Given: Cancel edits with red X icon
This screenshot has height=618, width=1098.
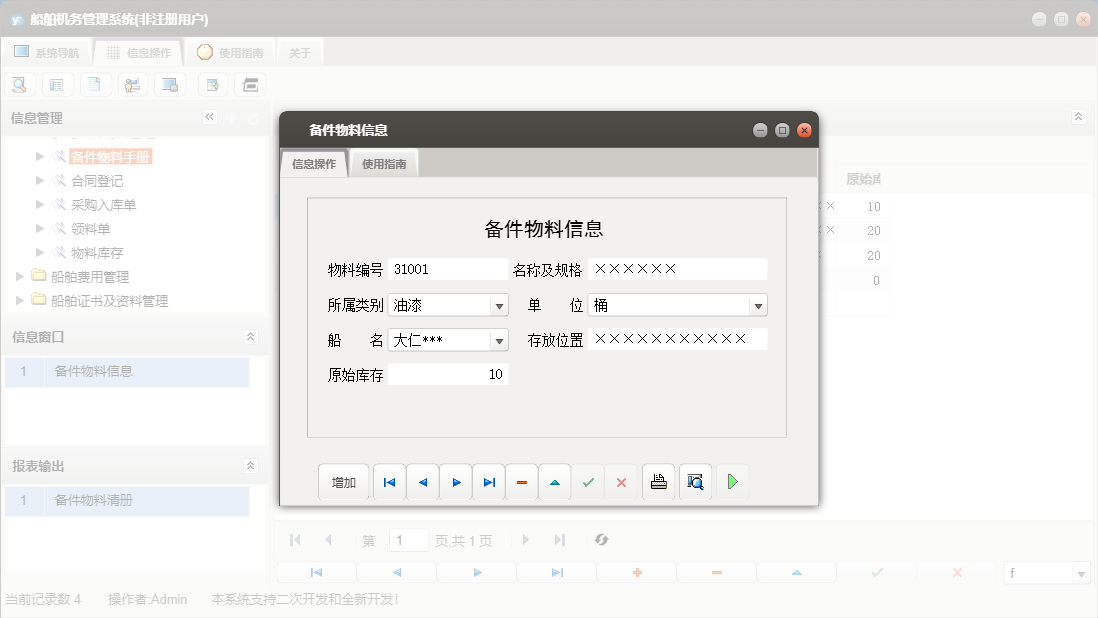Looking at the screenshot, I should coord(621,481).
